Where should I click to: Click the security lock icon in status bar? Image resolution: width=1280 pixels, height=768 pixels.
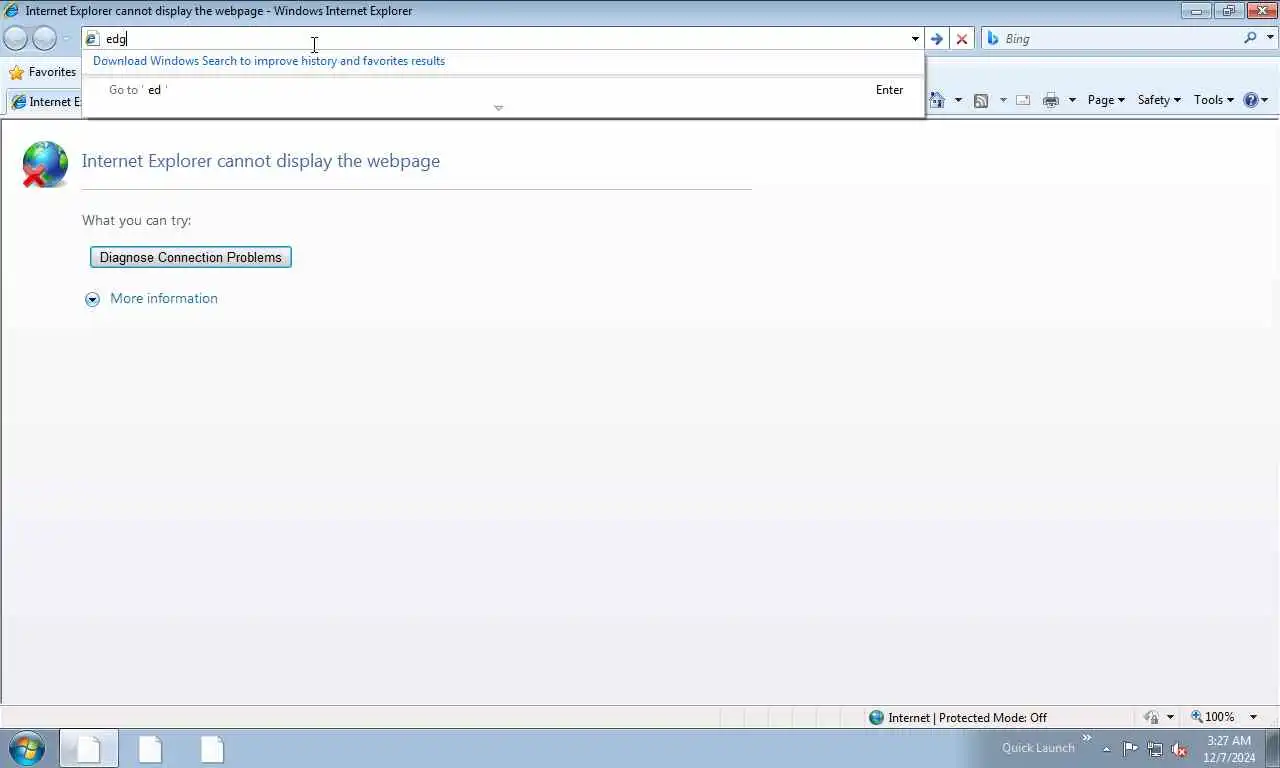pyautogui.click(x=1151, y=717)
